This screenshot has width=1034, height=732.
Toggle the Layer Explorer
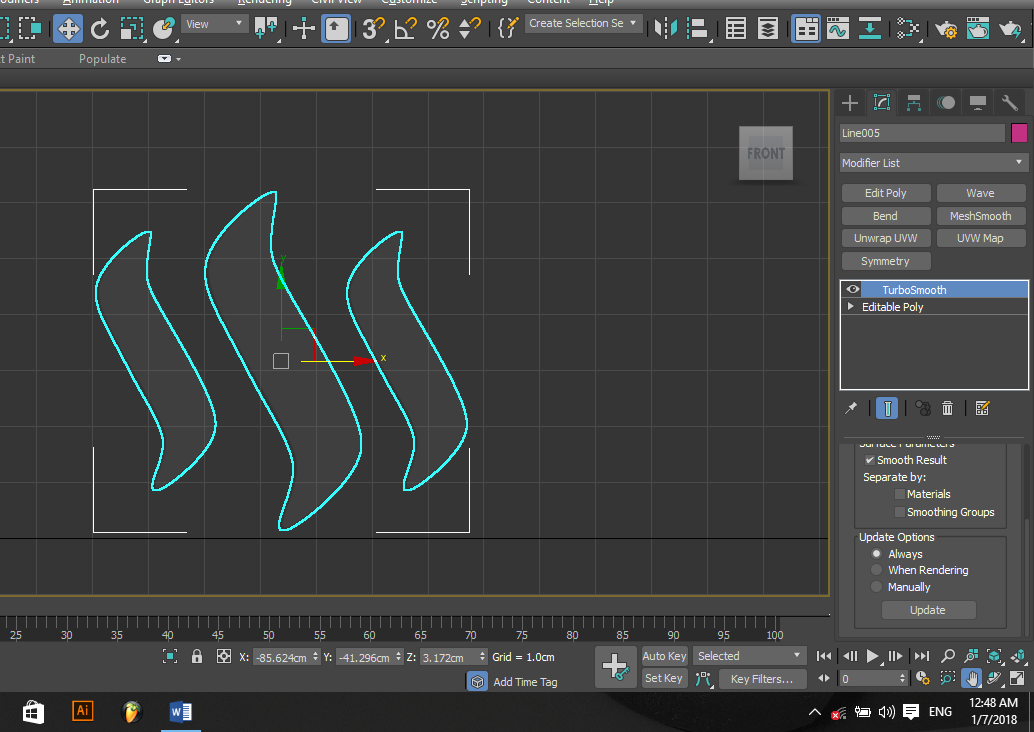(768, 28)
